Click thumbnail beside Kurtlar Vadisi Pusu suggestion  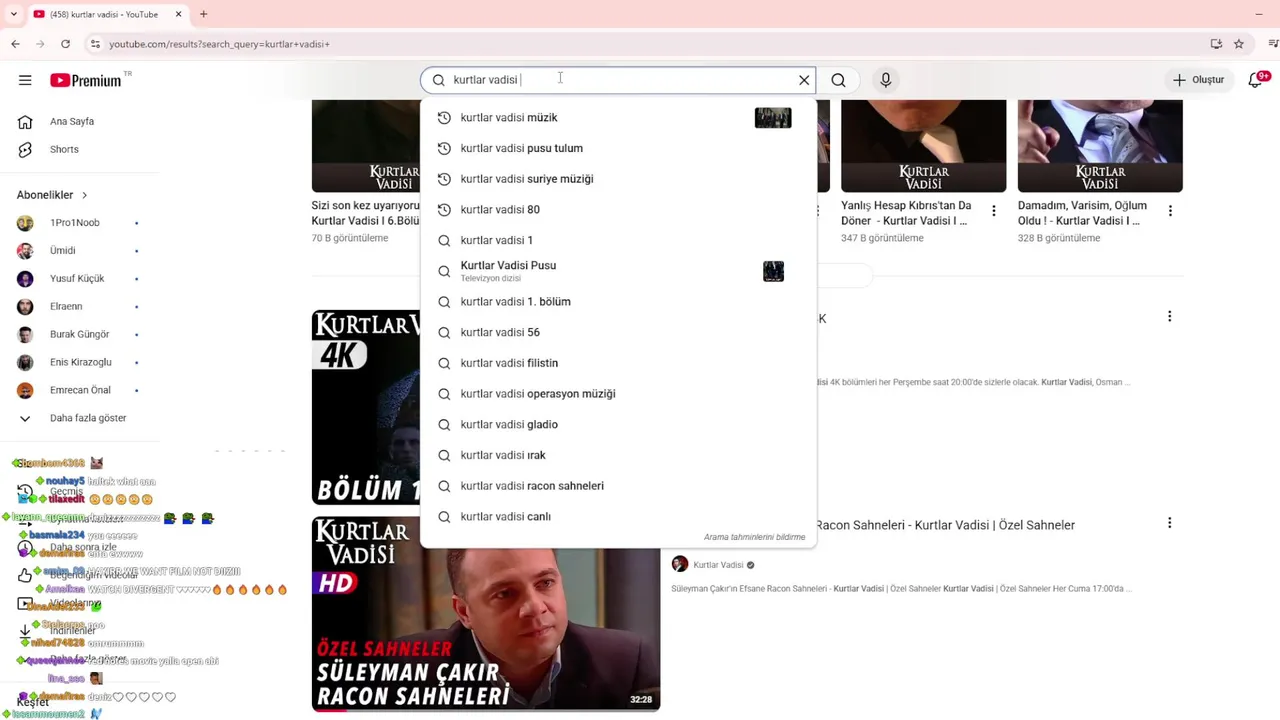[774, 271]
